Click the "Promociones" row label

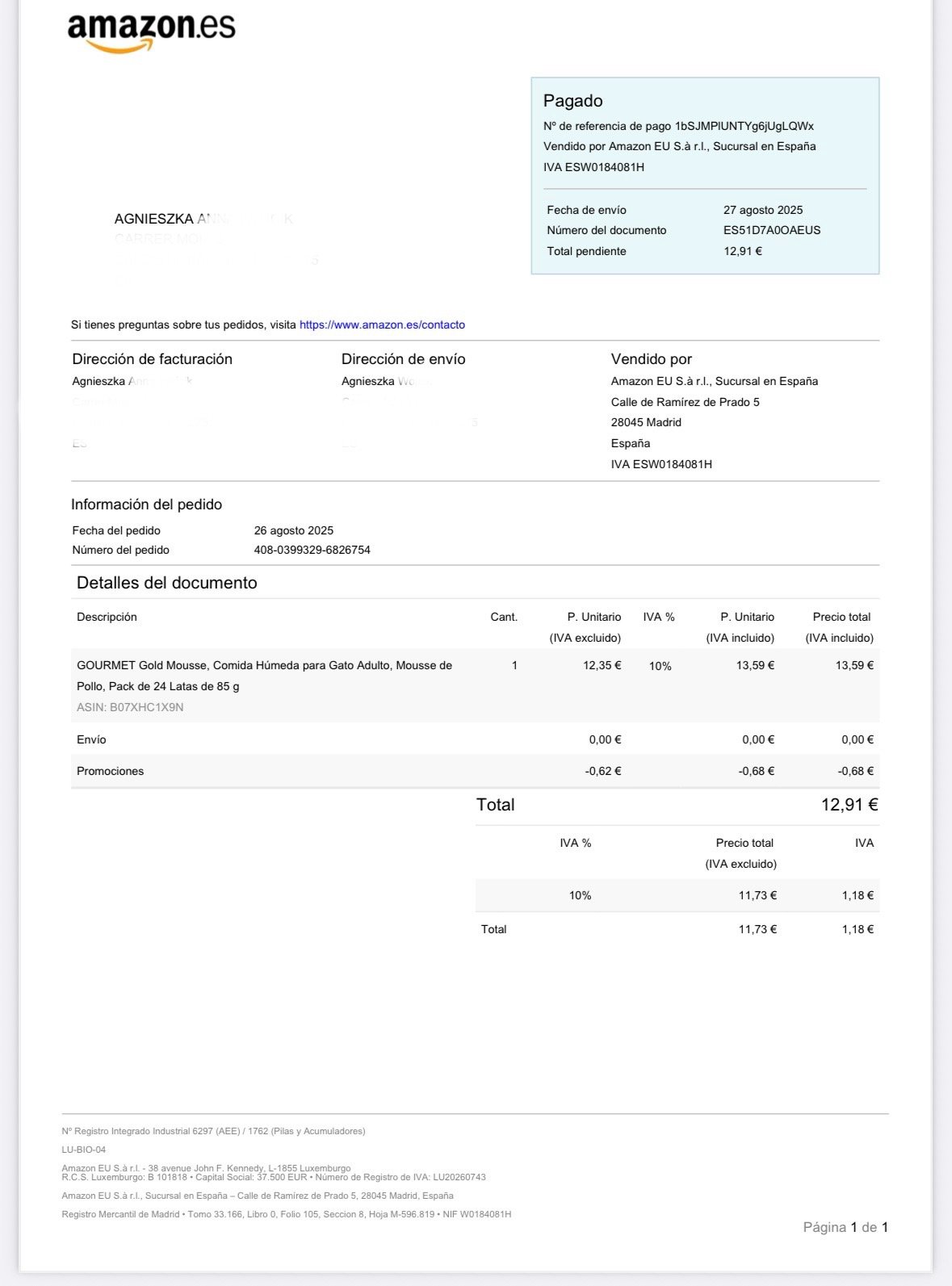tap(110, 771)
